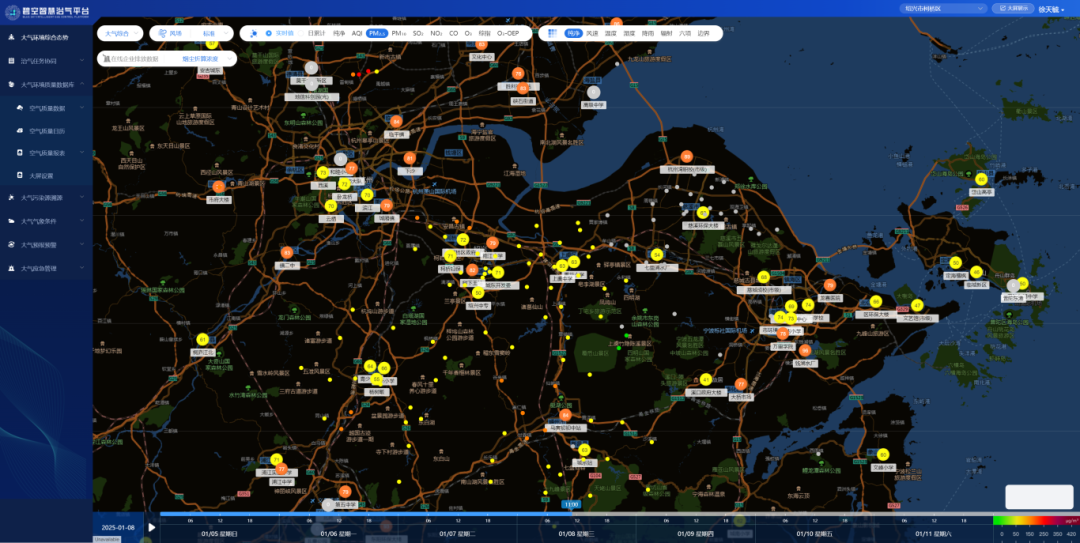This screenshot has width=1080, height=543.
Task: Click the factory icon beside 在线企业排放数据
Action: 105,59
